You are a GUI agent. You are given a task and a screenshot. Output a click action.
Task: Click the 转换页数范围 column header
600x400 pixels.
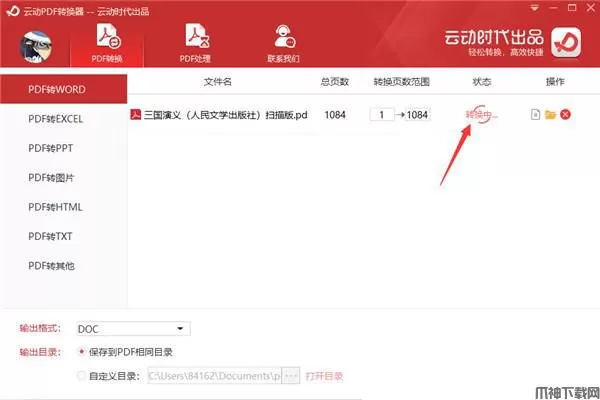point(402,82)
